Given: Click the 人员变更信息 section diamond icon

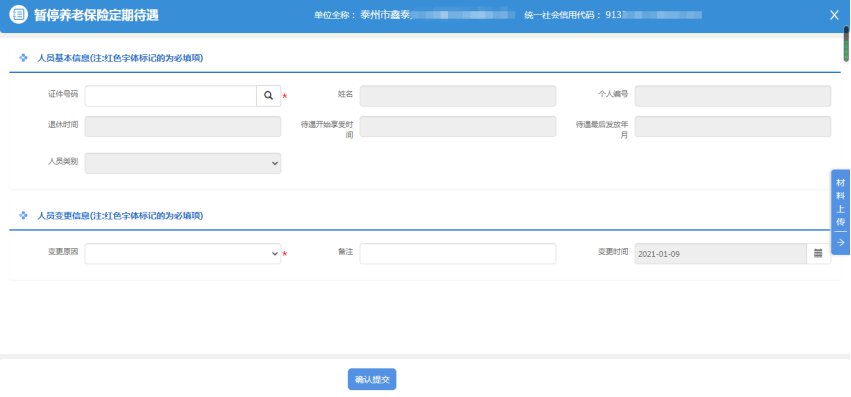Looking at the screenshot, I should 23,215.
